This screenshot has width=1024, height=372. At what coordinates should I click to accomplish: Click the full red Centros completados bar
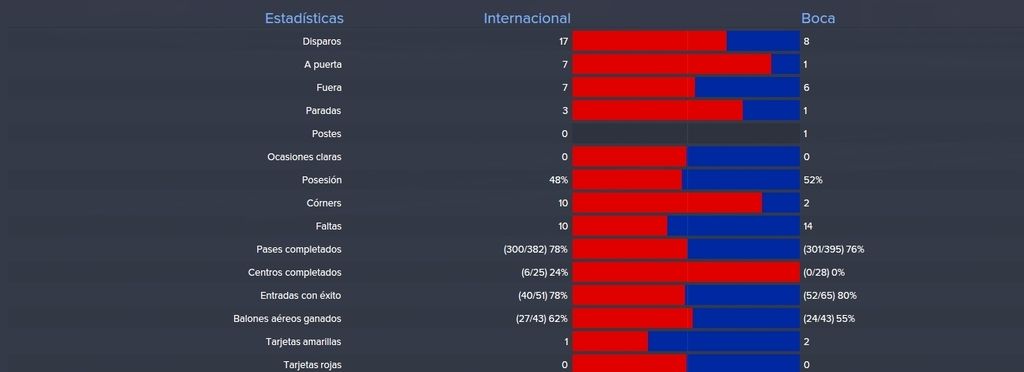[686, 272]
